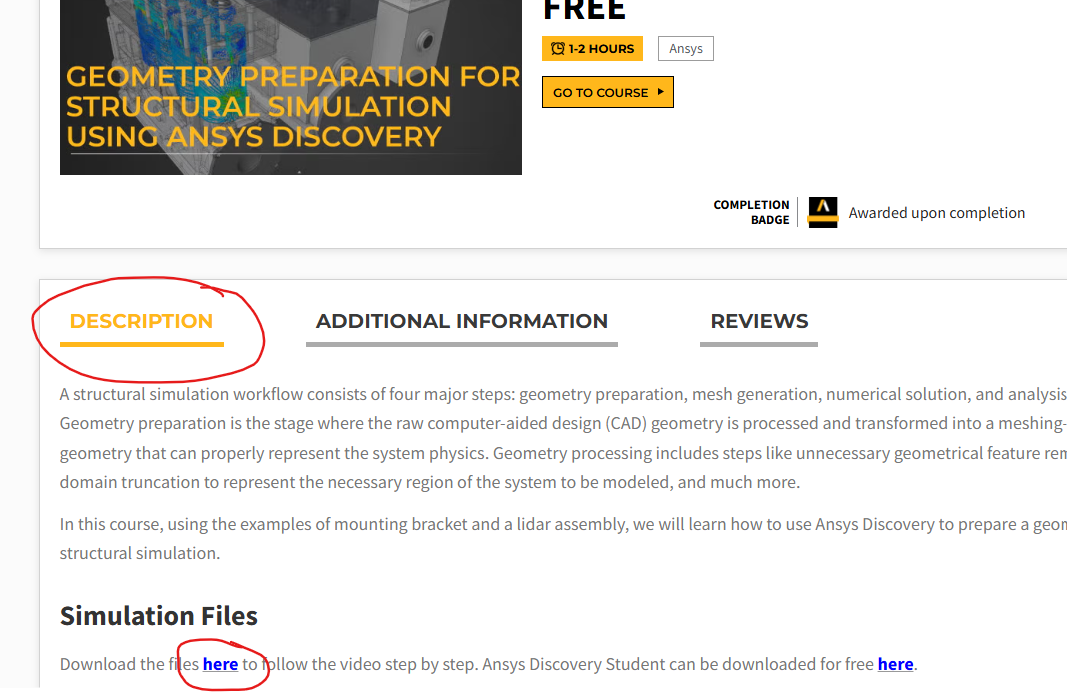Screen dimensions: 1067x693
Task: Follow the 'here' link to download files
Action: (220, 664)
